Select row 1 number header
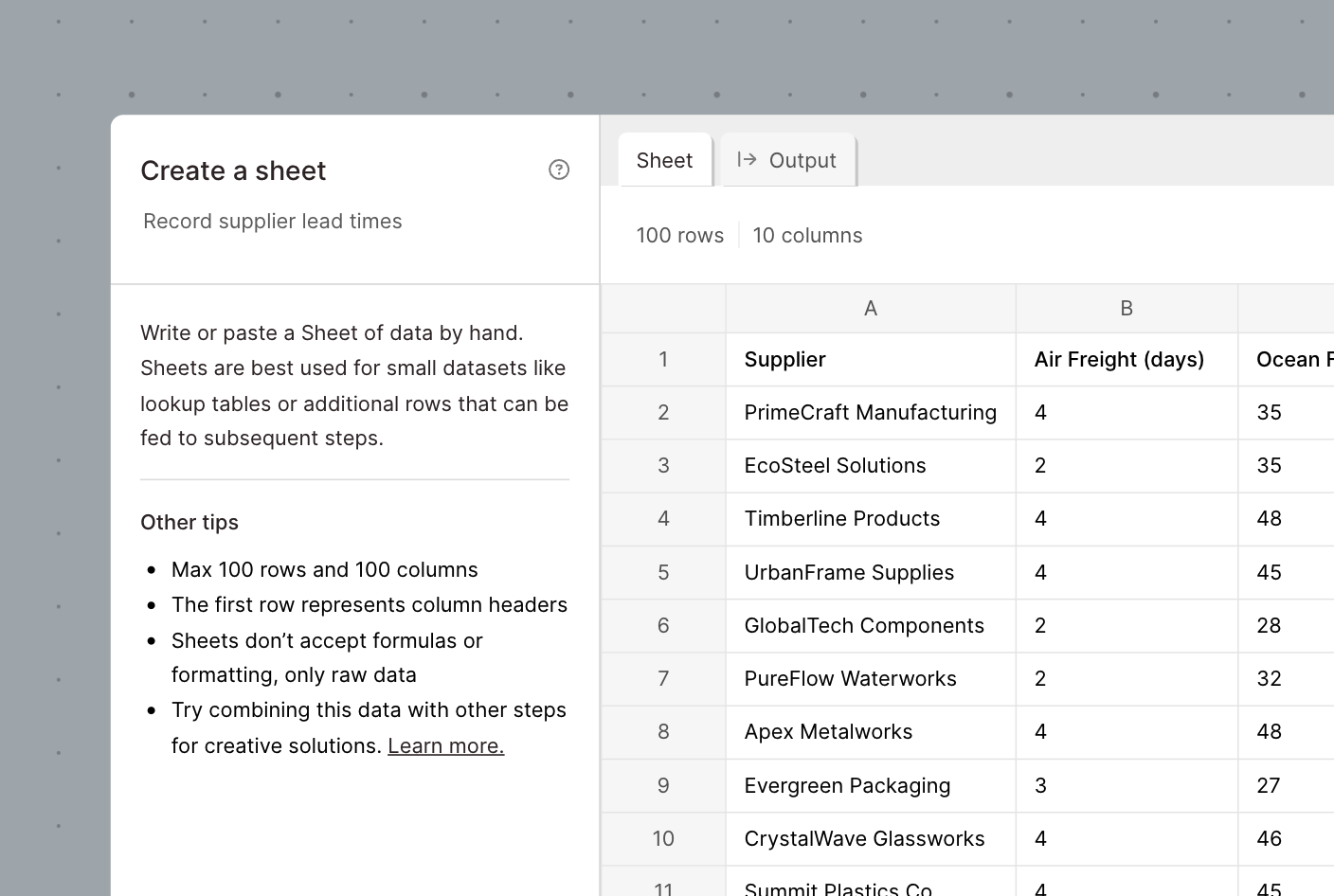Viewport: 1334px width, 896px height. [663, 360]
